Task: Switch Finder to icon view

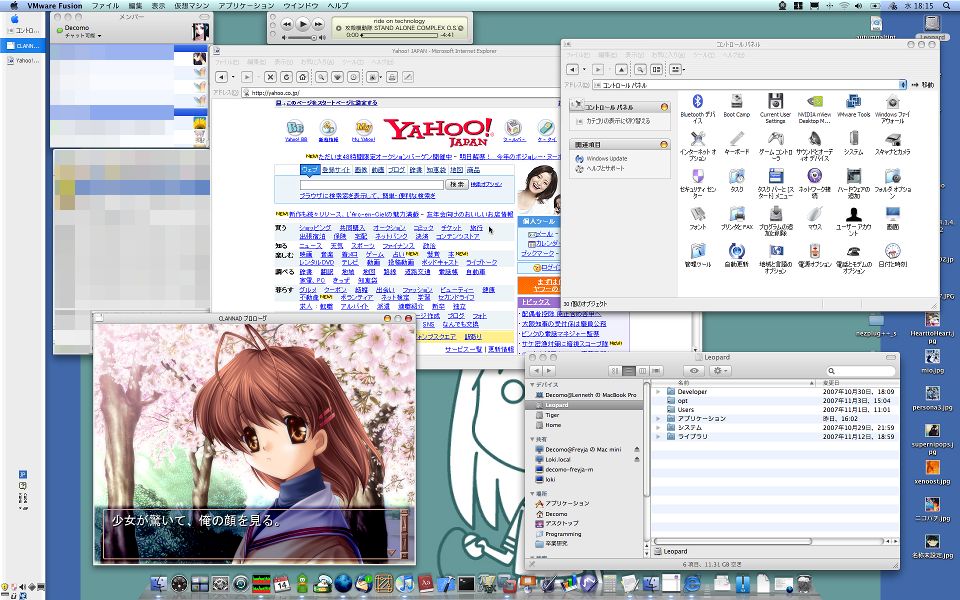Action: point(615,371)
